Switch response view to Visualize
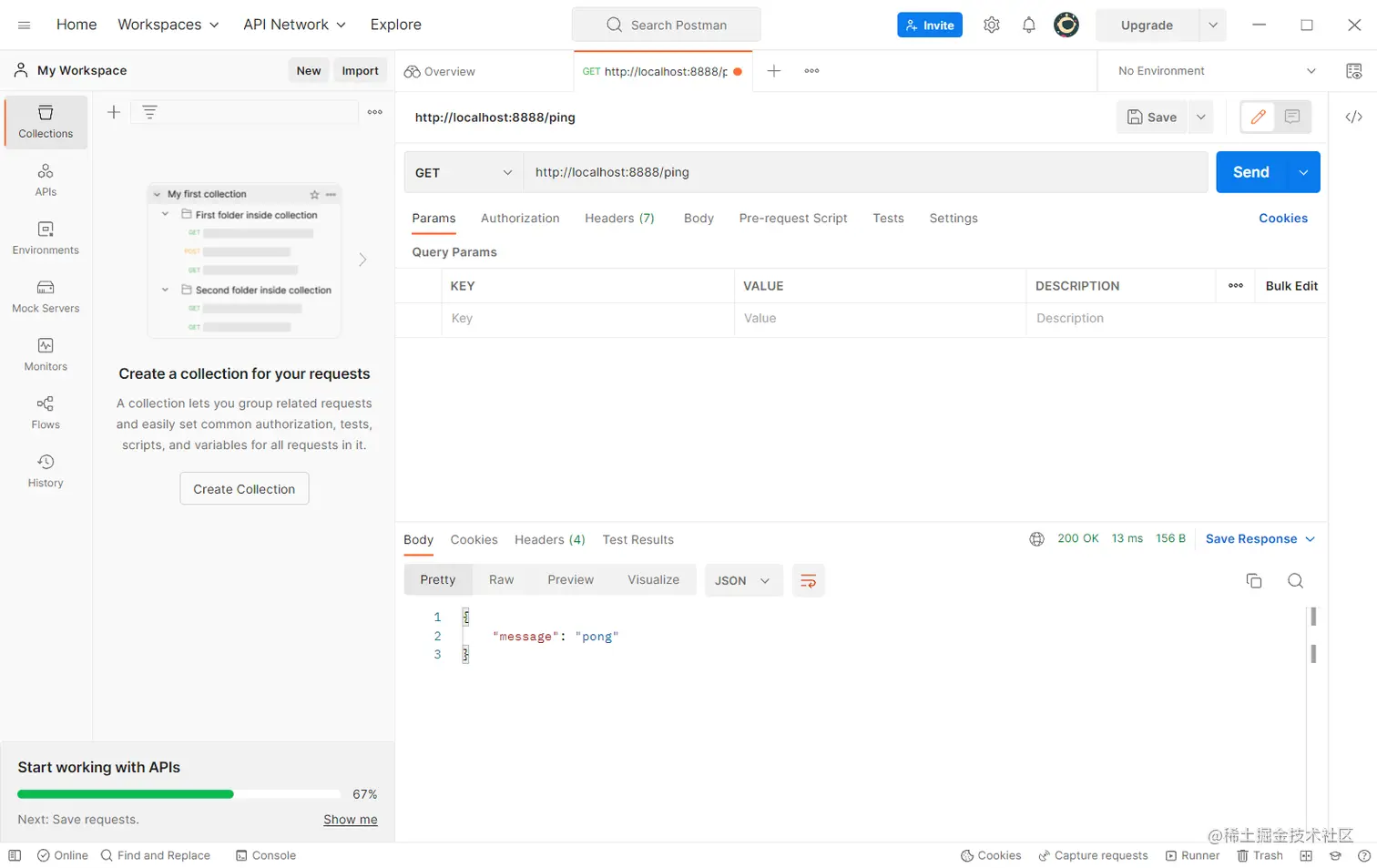The width and height of the screenshot is (1377, 868). [x=654, y=580]
